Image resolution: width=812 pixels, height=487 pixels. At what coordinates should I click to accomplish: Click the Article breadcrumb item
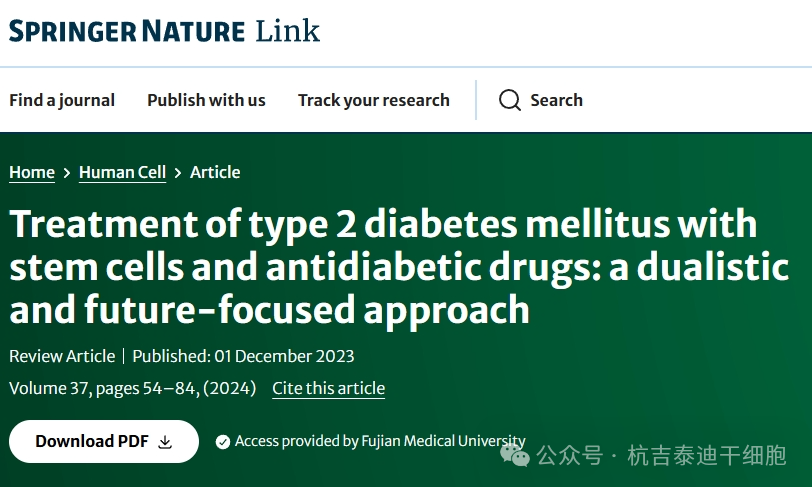[215, 172]
